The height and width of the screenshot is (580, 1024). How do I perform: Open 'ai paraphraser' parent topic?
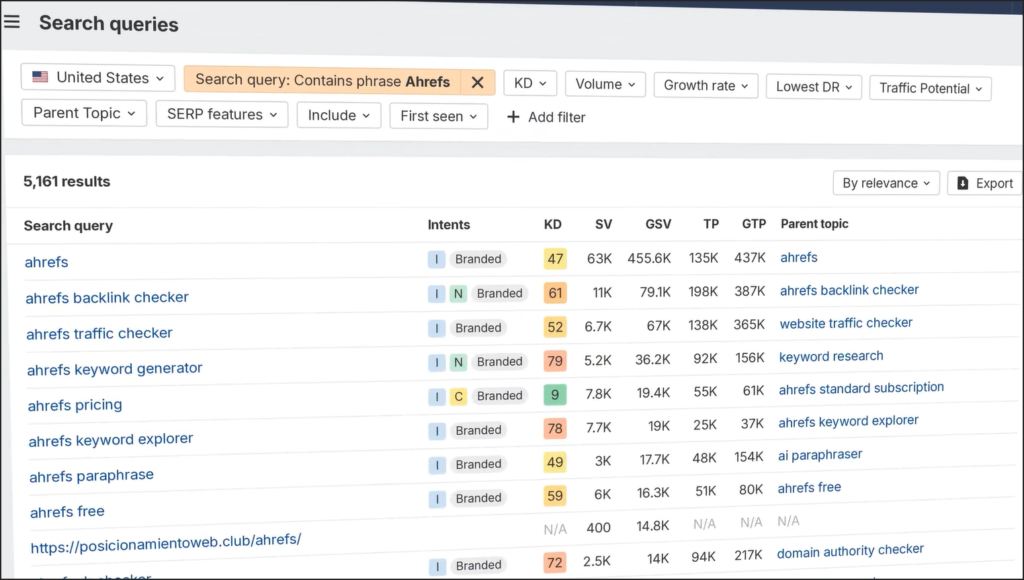[x=820, y=455]
